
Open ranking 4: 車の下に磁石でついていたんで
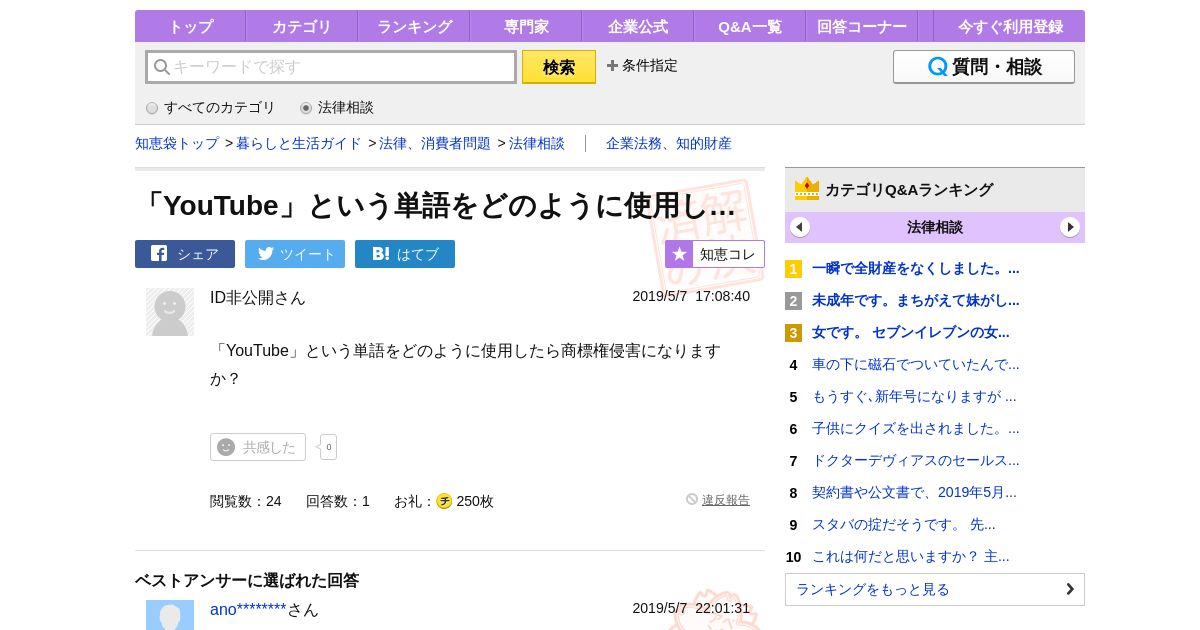(x=915, y=364)
